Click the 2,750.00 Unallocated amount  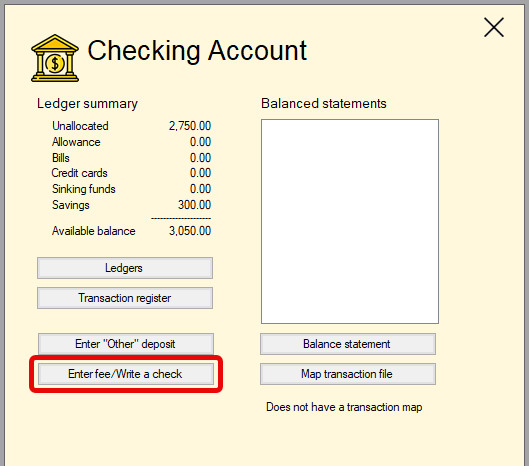pyautogui.click(x=190, y=126)
